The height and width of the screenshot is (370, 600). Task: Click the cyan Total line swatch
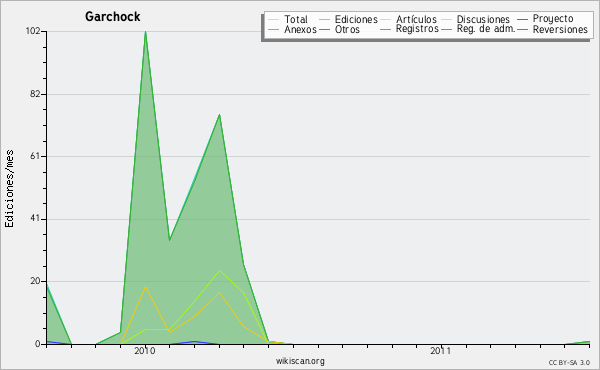[x=274, y=20]
